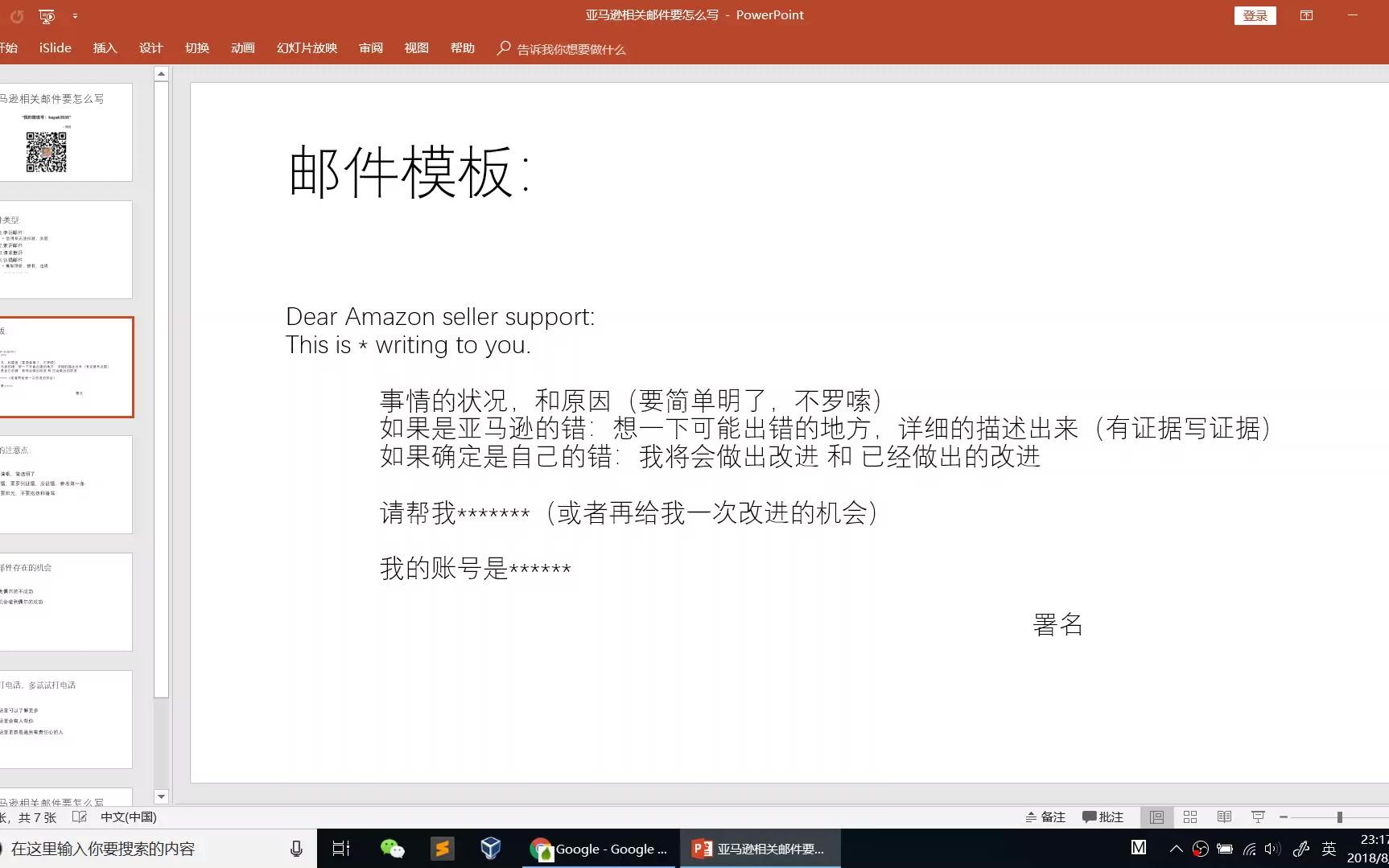Viewport: 1389px width, 868px height.
Task: Click text 'Dear Amazon seller support:'
Action: 440,317
